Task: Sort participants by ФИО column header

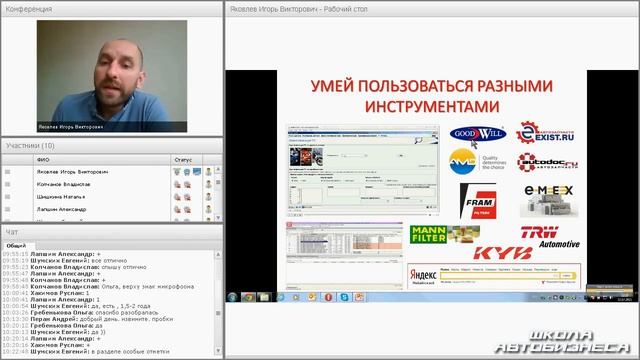Action: [x=102, y=160]
